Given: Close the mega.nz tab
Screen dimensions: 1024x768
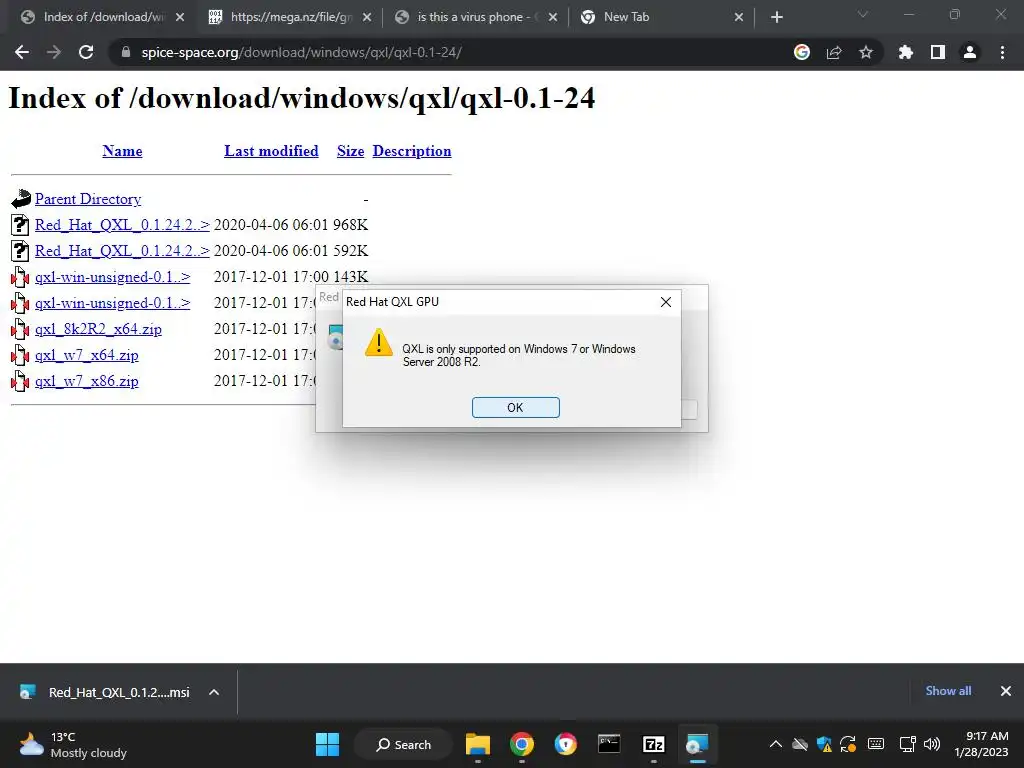Looking at the screenshot, I should (367, 17).
